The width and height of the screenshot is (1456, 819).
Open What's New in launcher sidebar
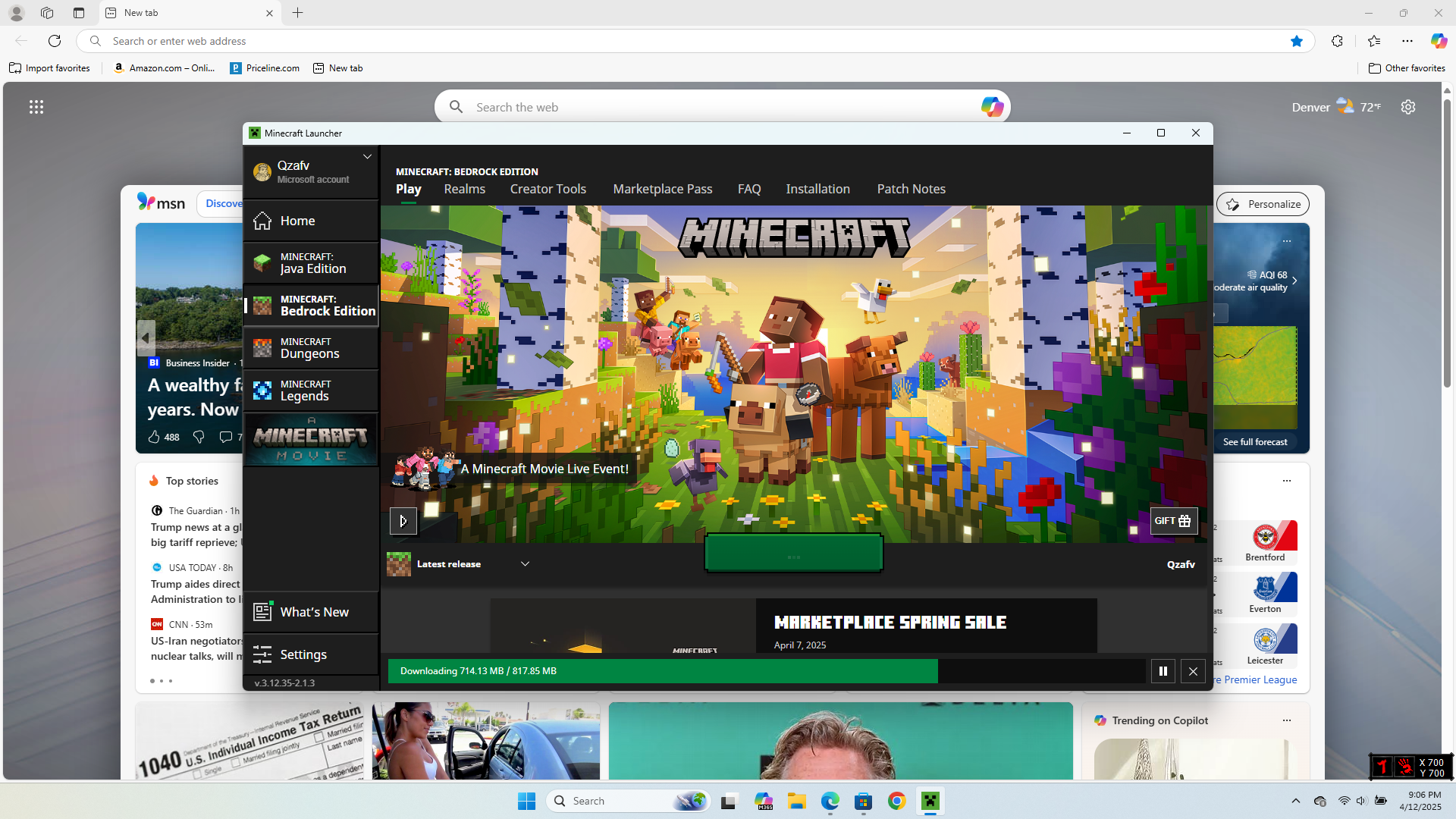tap(311, 612)
